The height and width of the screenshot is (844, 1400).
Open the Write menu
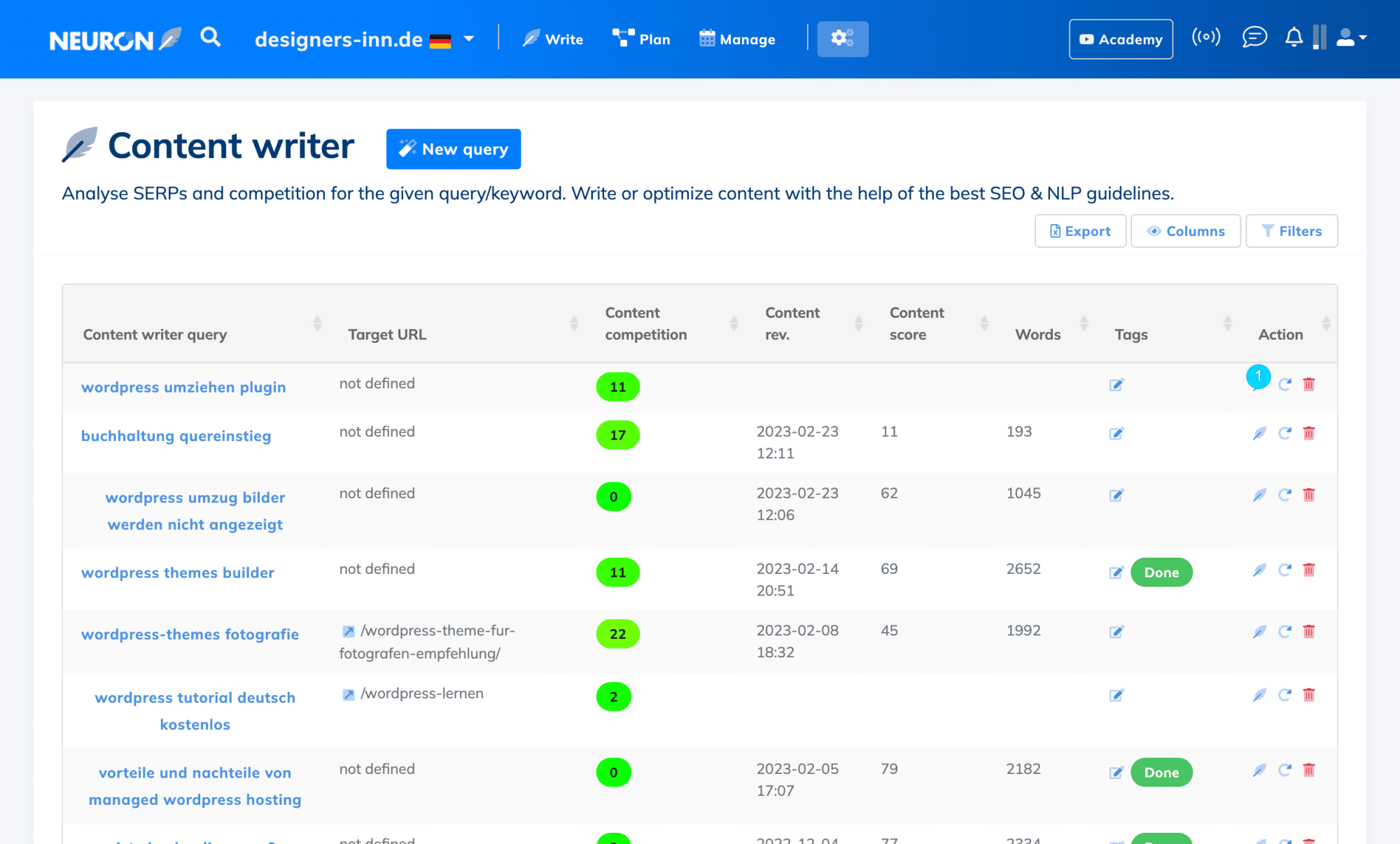coord(552,39)
